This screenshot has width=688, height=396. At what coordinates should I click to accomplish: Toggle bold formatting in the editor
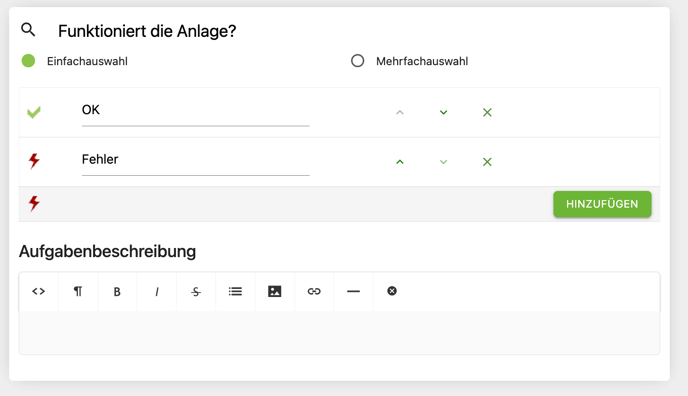coord(117,291)
